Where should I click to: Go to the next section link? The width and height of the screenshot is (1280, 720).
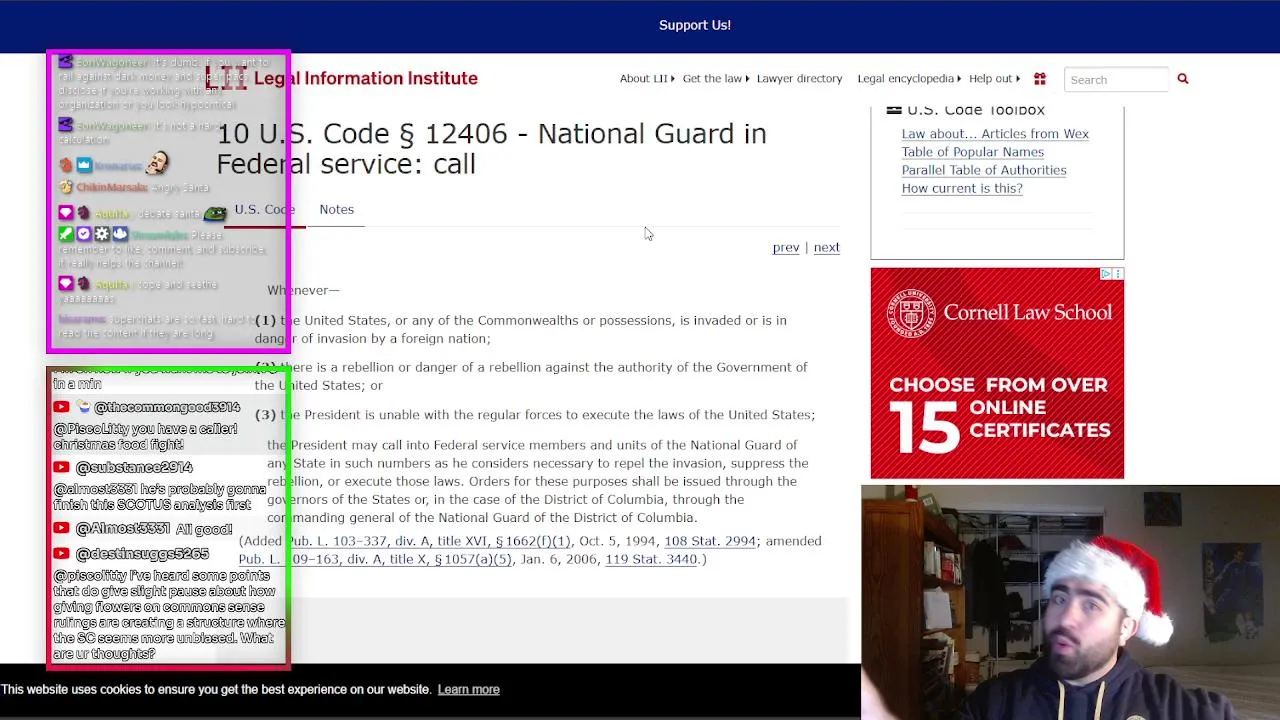tap(826, 247)
